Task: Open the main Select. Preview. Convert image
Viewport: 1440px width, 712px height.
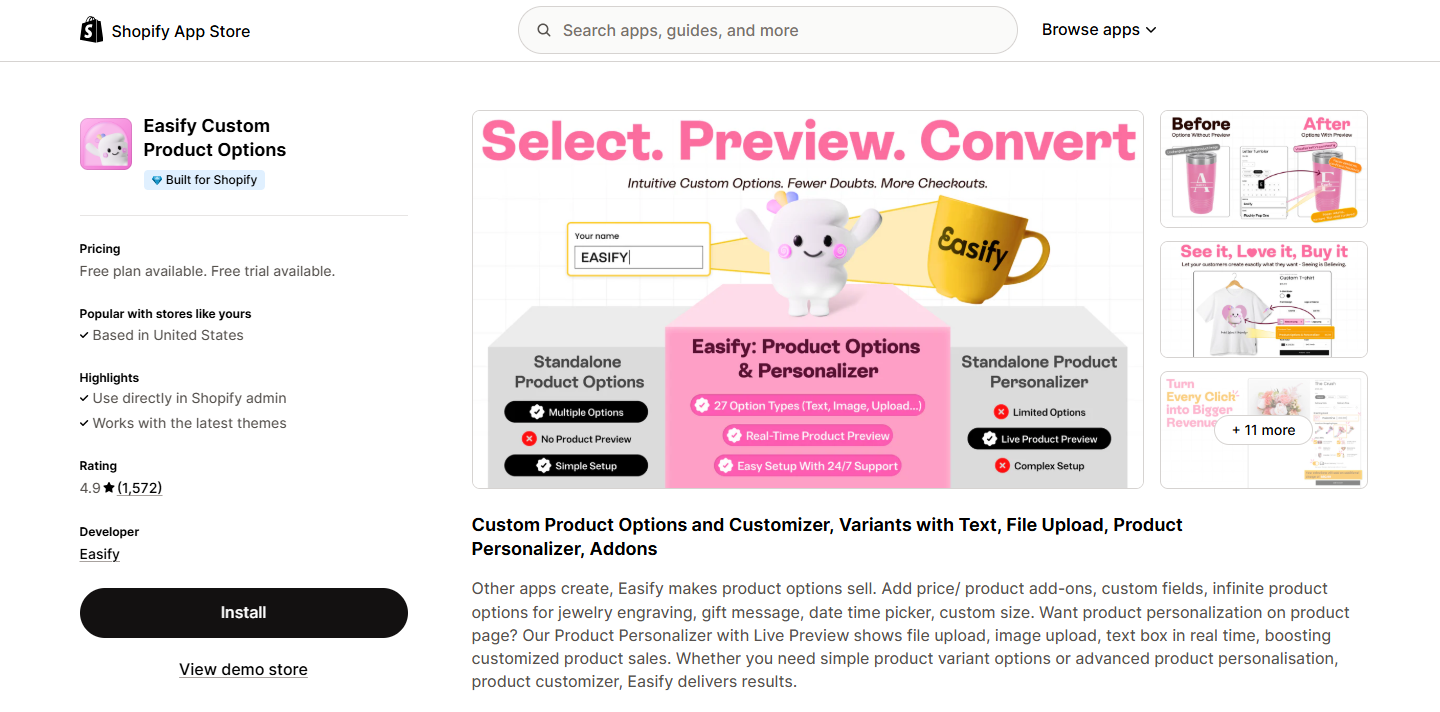Action: 807,299
